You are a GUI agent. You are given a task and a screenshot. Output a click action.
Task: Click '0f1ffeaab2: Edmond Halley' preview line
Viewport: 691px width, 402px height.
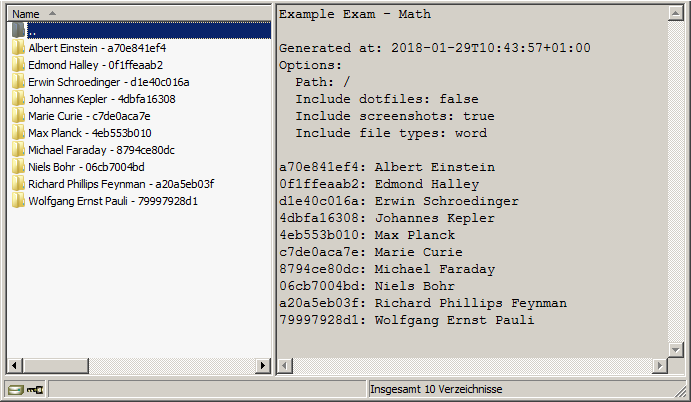(379, 184)
